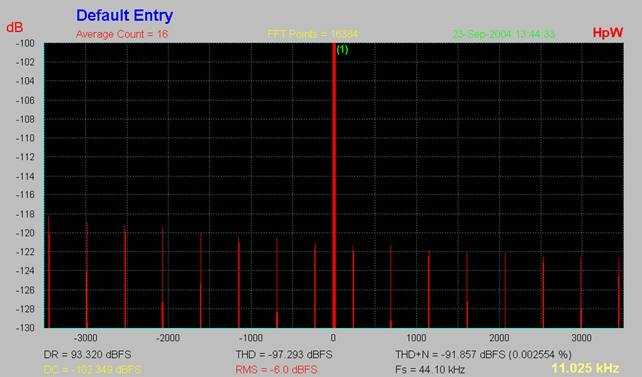The width and height of the screenshot is (642, 377).
Task: Select the 'DR = 93.320 dBFS' readout
Action: click(87, 354)
